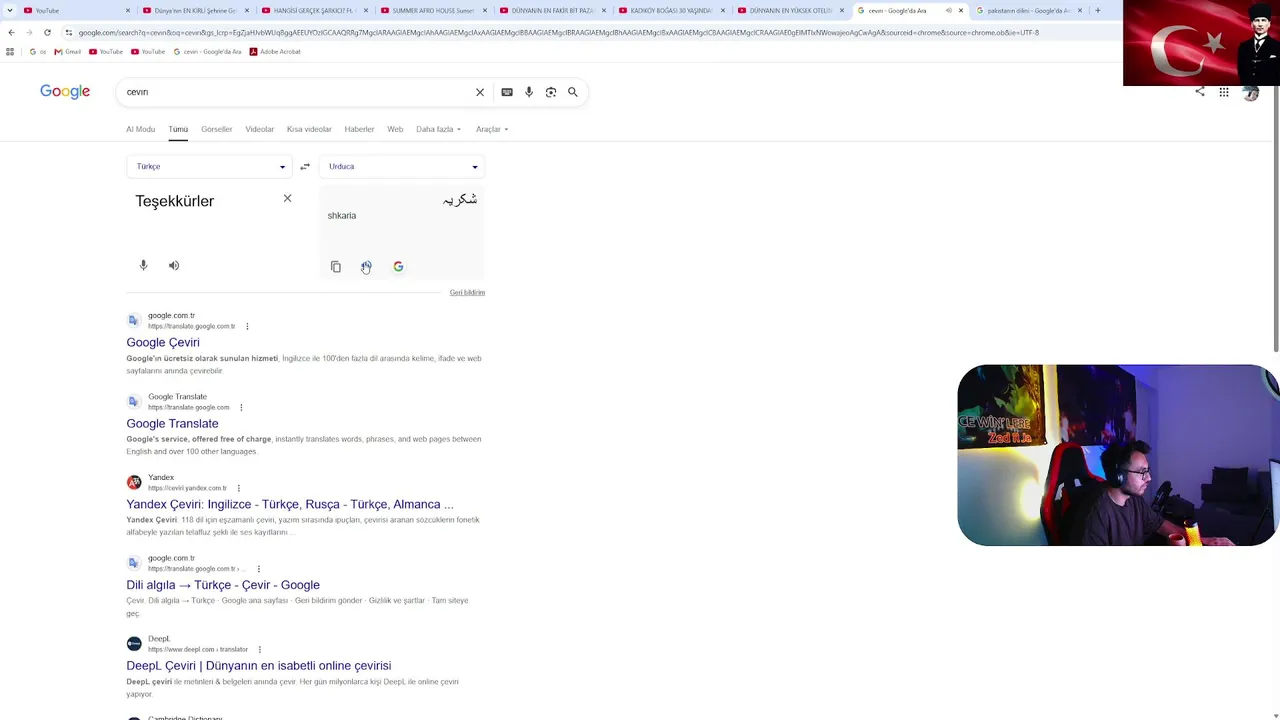The width and height of the screenshot is (1280, 720).
Task: Reload the current page
Action: pyautogui.click(x=47, y=32)
